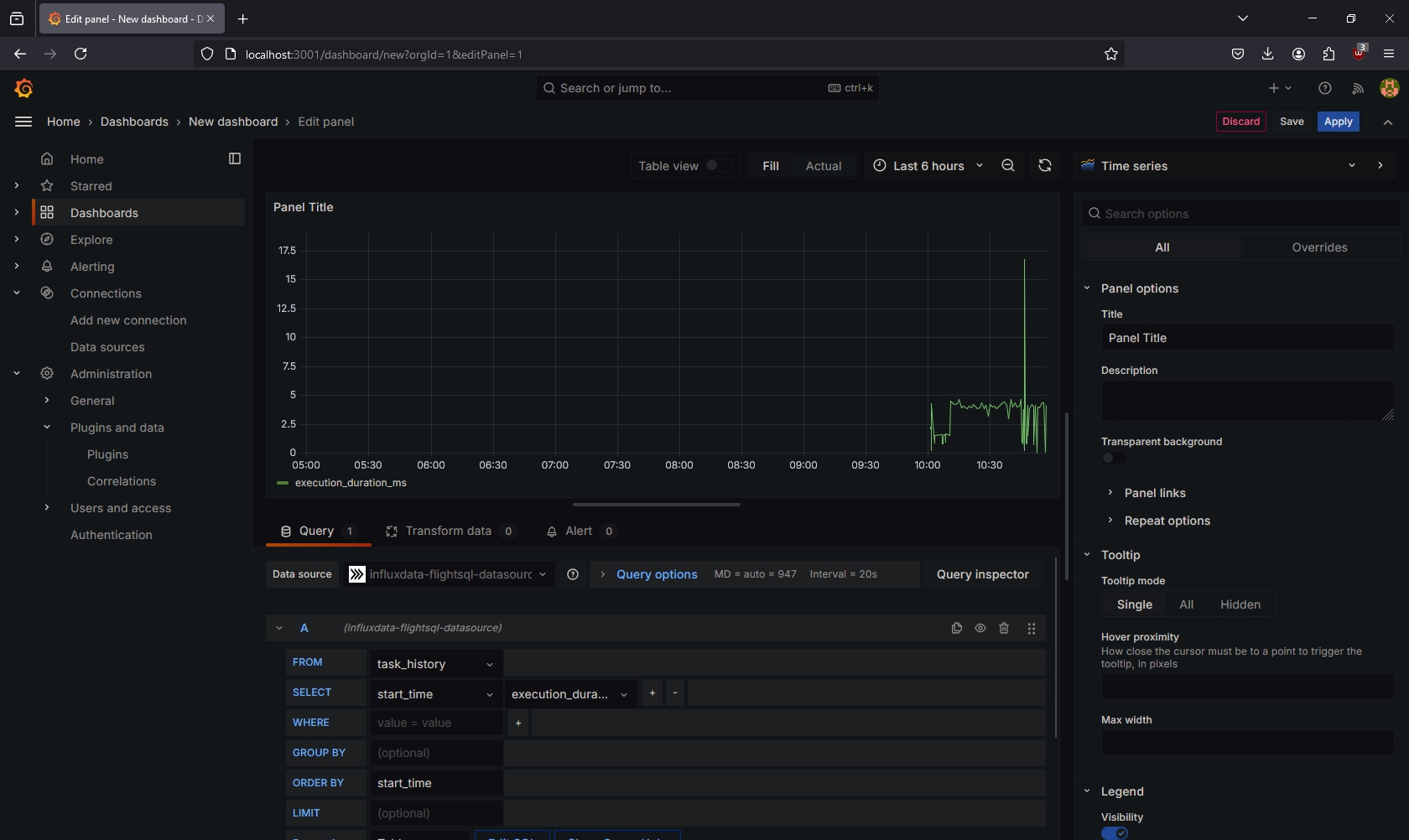Open the Time series visualization dropdown
The height and width of the screenshot is (840, 1409).
tap(1218, 166)
